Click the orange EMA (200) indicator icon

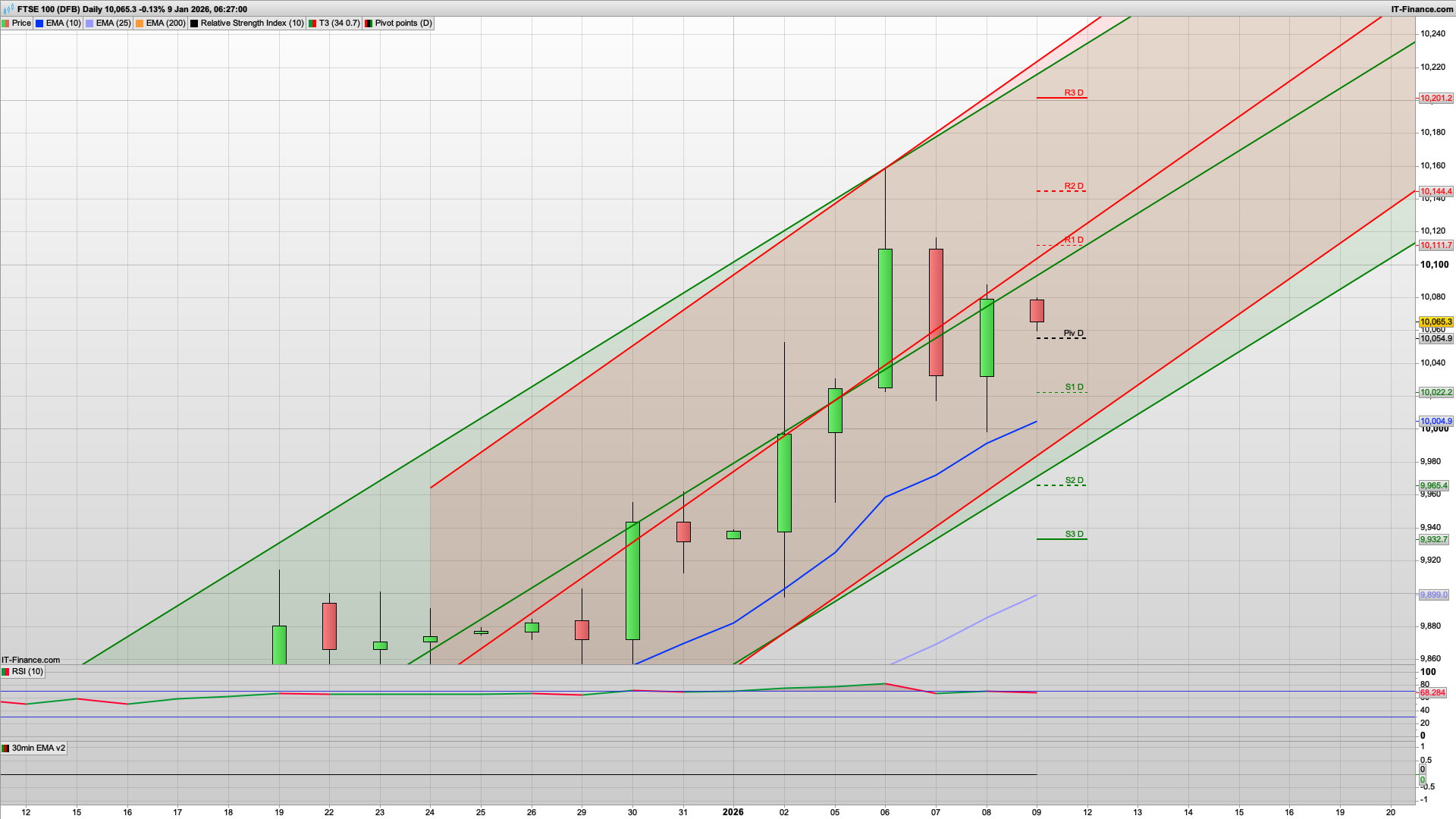(140, 23)
